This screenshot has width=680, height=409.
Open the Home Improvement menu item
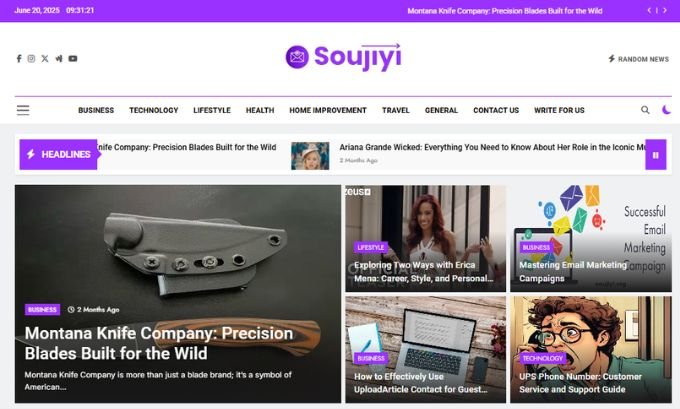point(328,110)
